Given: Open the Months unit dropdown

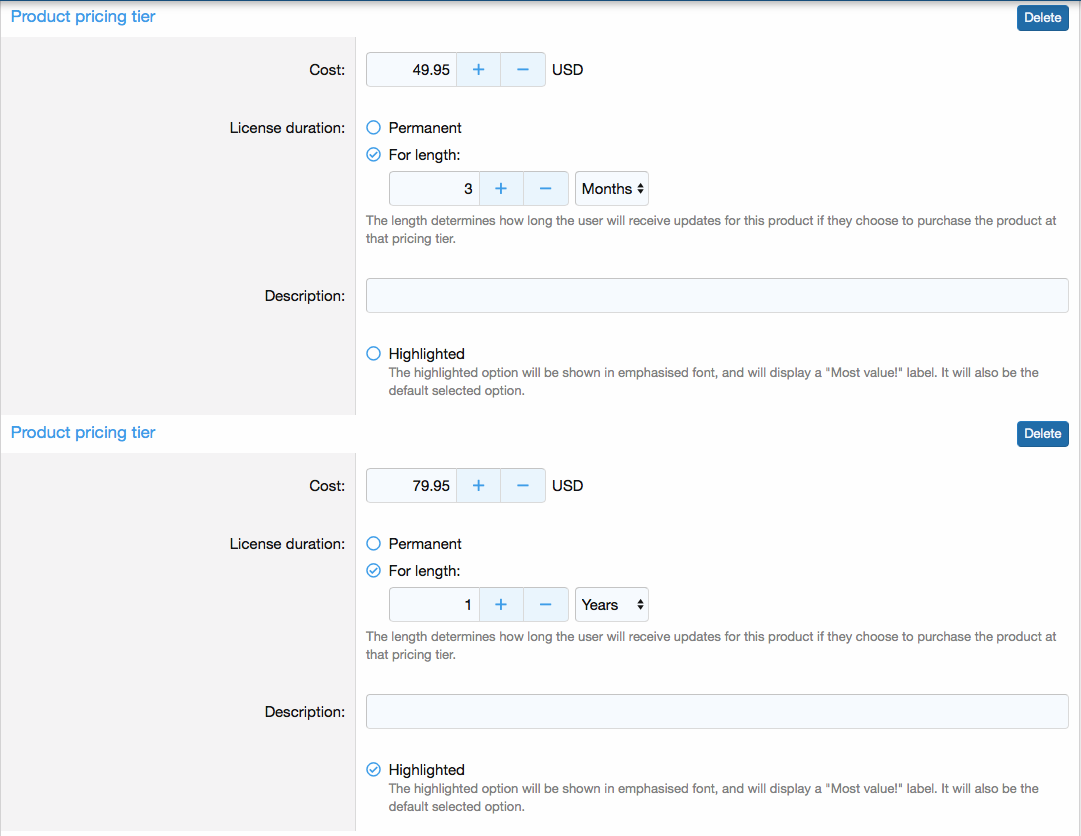Looking at the screenshot, I should [612, 189].
